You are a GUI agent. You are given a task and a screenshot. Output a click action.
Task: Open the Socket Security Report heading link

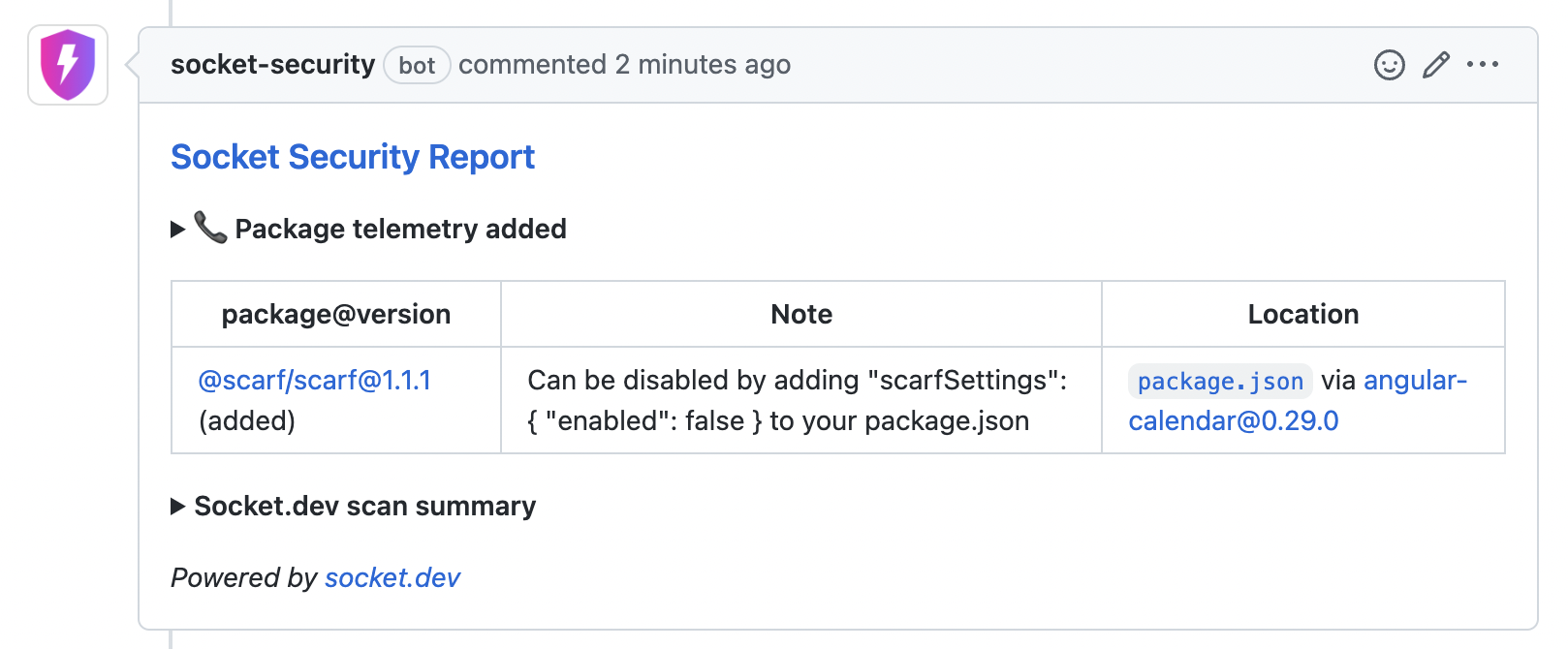click(x=353, y=157)
